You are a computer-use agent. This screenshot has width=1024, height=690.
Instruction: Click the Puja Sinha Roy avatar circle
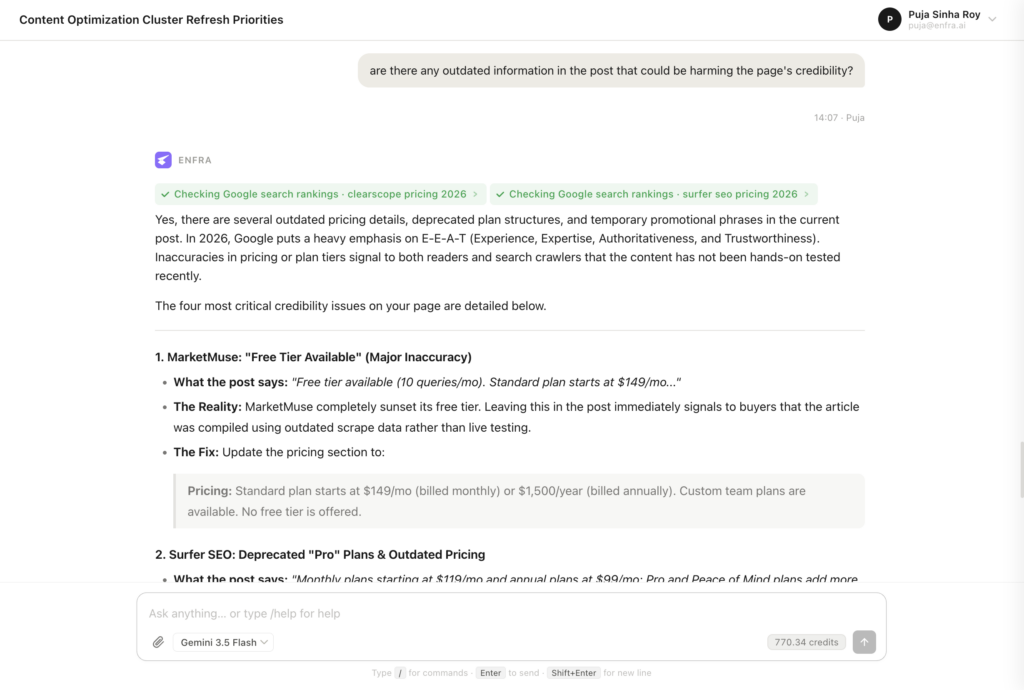coord(889,20)
